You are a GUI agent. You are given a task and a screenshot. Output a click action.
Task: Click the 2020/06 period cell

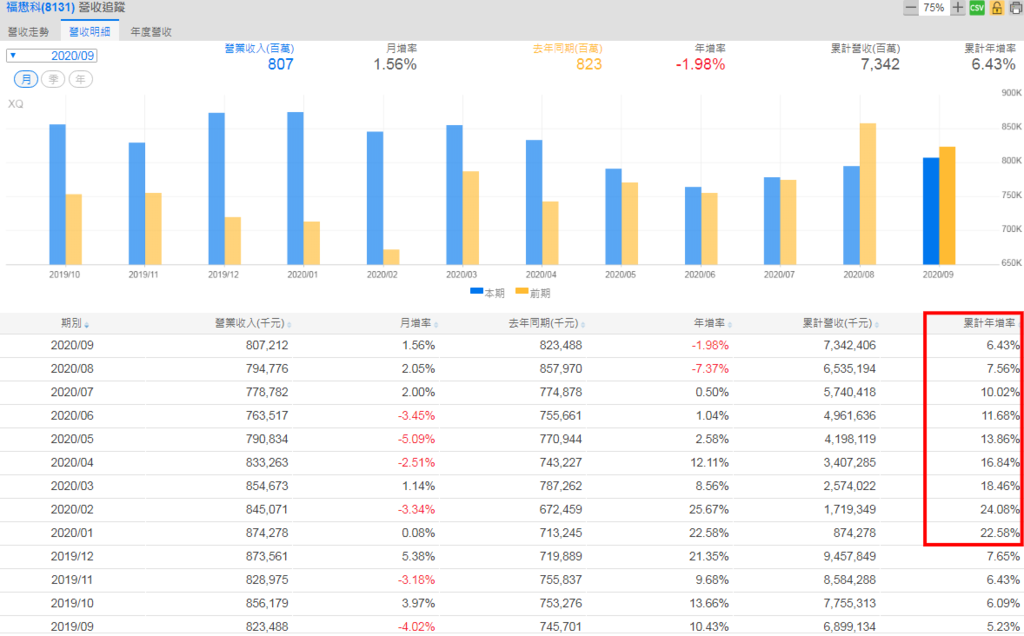[72, 416]
